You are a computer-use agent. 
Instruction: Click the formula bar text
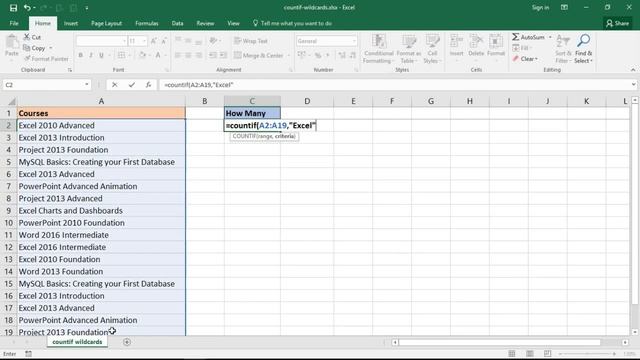pos(198,84)
